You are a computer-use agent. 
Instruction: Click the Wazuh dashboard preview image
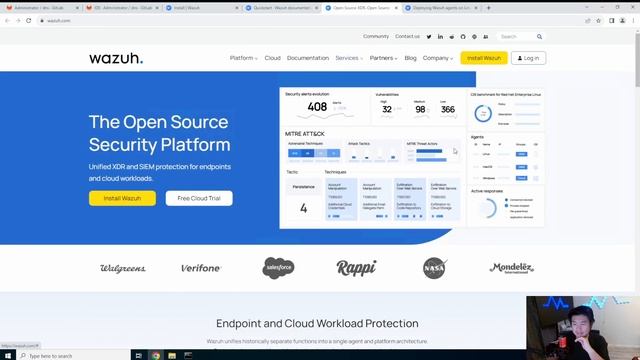pos(411,158)
